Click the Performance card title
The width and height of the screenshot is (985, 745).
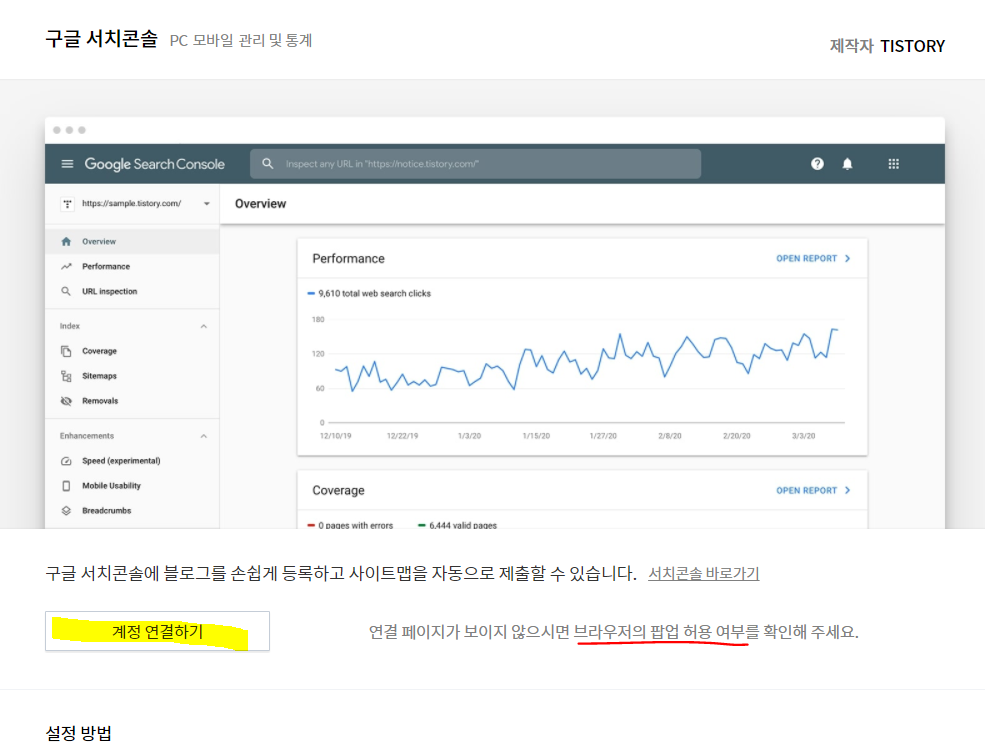pyautogui.click(x=348, y=259)
